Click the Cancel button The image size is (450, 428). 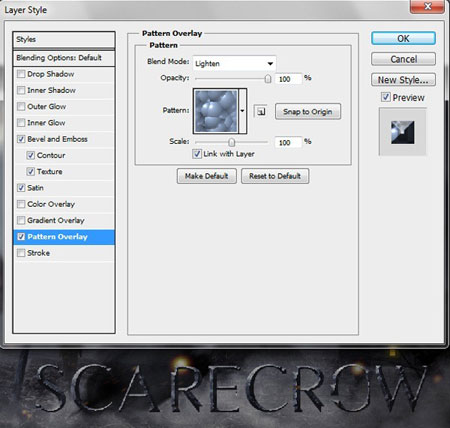point(403,59)
